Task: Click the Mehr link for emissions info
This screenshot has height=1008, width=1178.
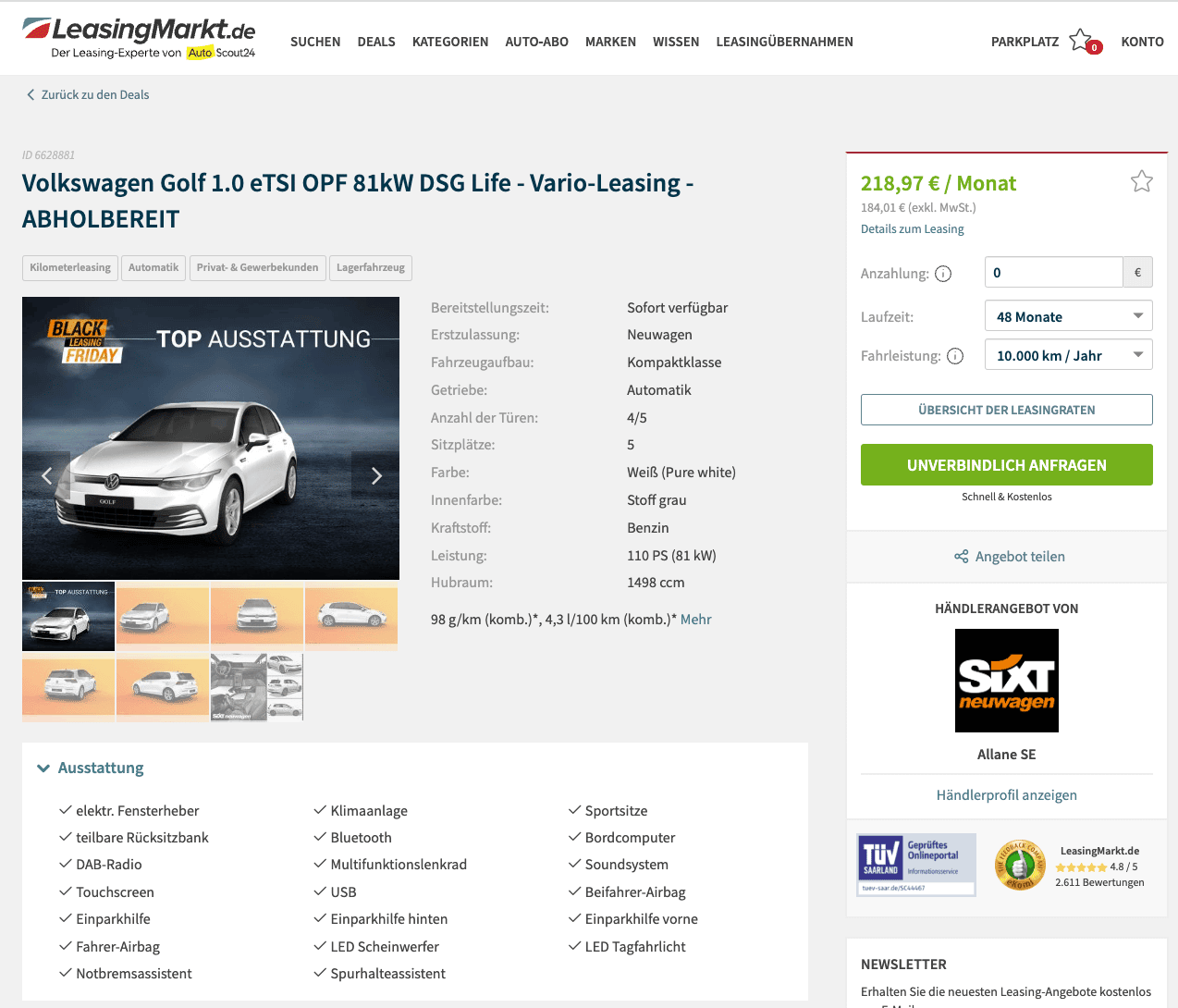Action: point(696,620)
